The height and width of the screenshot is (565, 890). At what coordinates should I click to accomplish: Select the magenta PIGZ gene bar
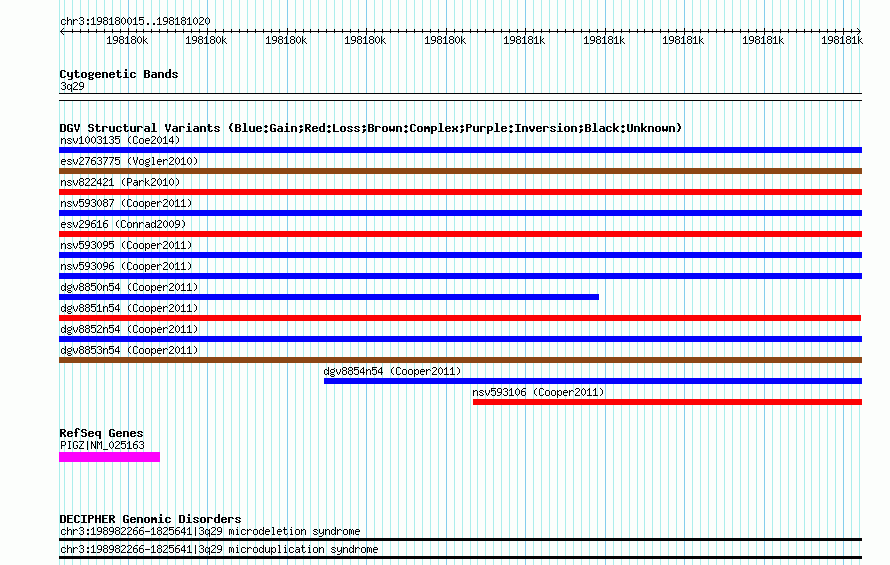click(x=110, y=457)
